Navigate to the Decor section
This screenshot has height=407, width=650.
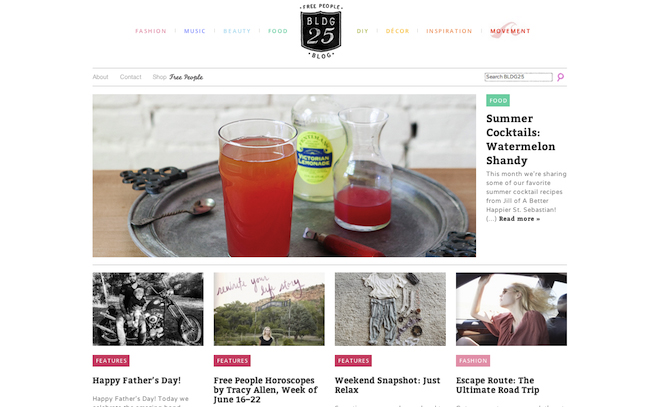click(397, 31)
